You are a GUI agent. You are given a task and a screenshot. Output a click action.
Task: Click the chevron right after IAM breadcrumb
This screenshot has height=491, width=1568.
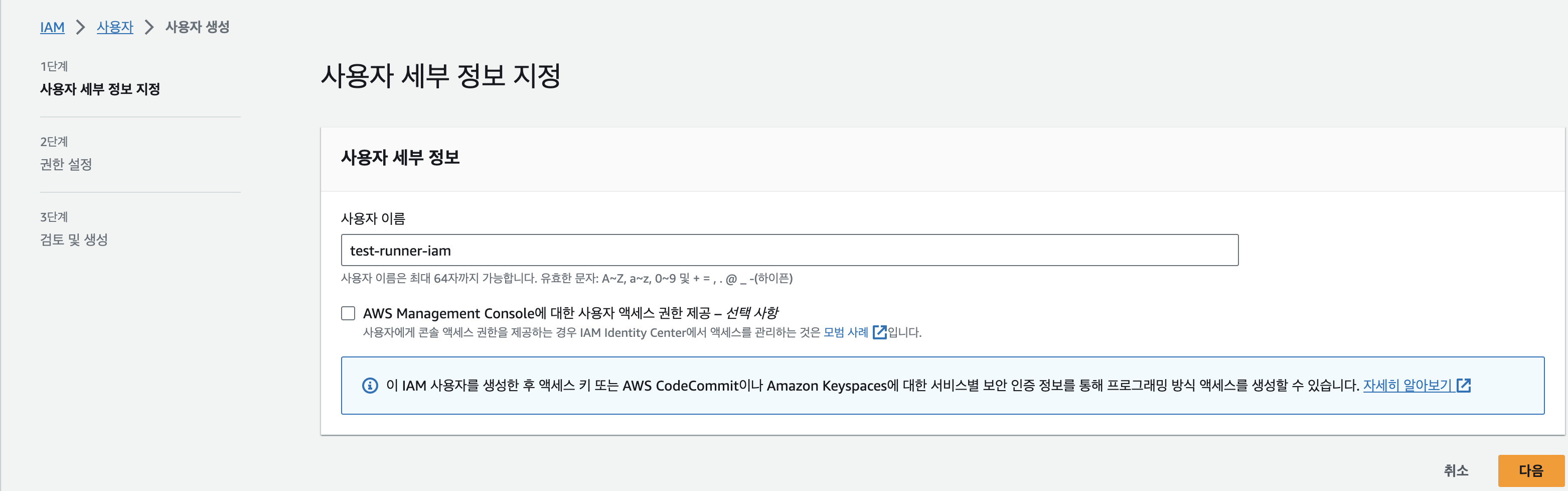pos(80,28)
